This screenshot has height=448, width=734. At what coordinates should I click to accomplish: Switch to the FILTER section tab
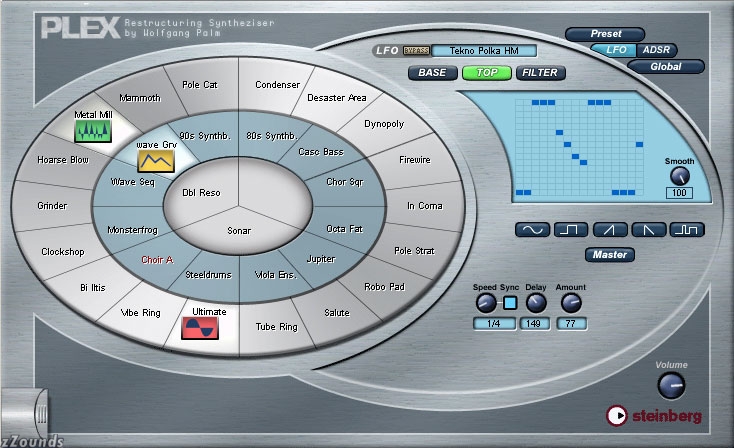pyautogui.click(x=540, y=73)
